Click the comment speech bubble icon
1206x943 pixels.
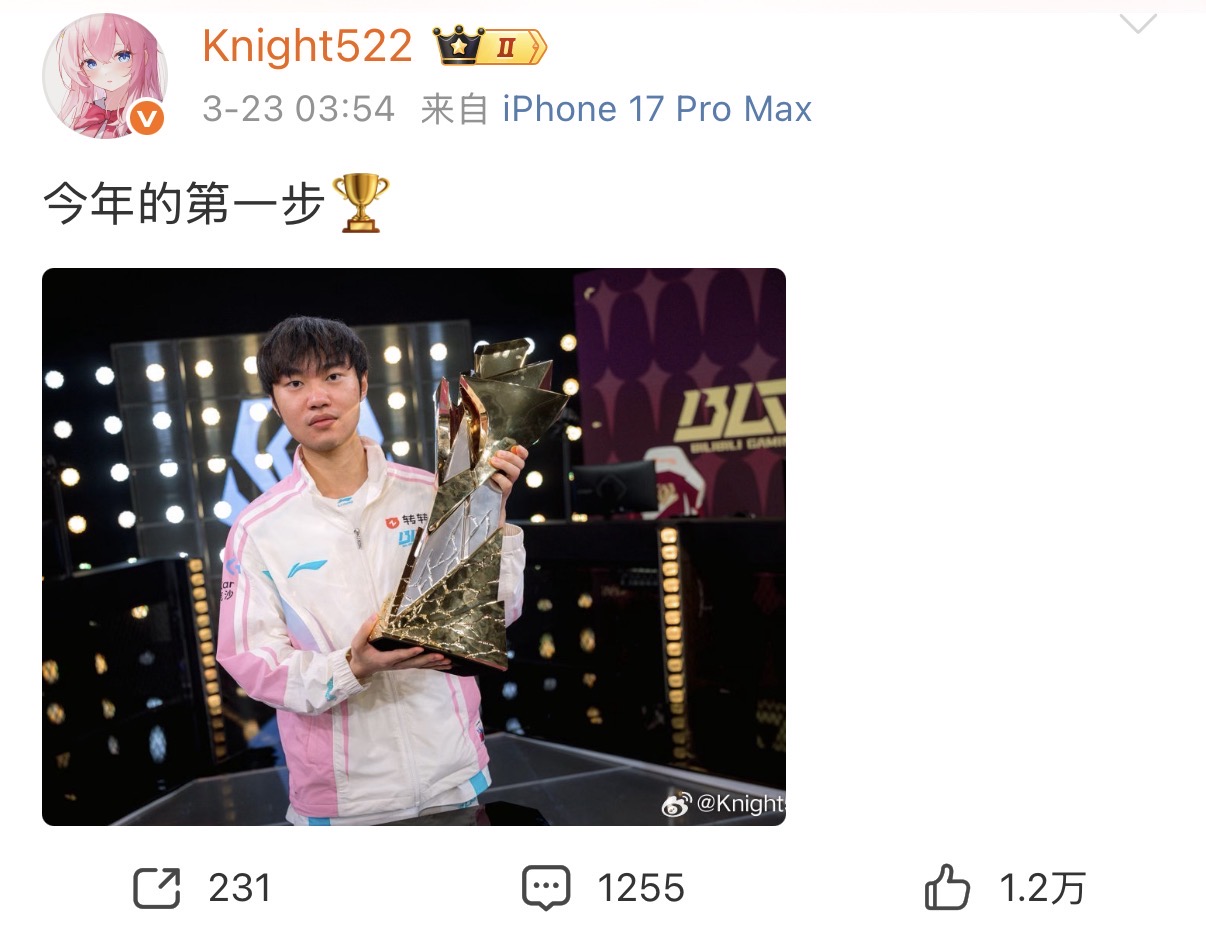(x=546, y=888)
